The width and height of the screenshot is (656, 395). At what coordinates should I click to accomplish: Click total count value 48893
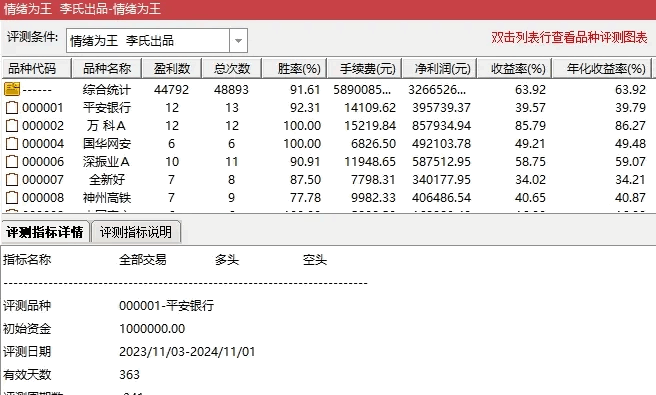231,90
